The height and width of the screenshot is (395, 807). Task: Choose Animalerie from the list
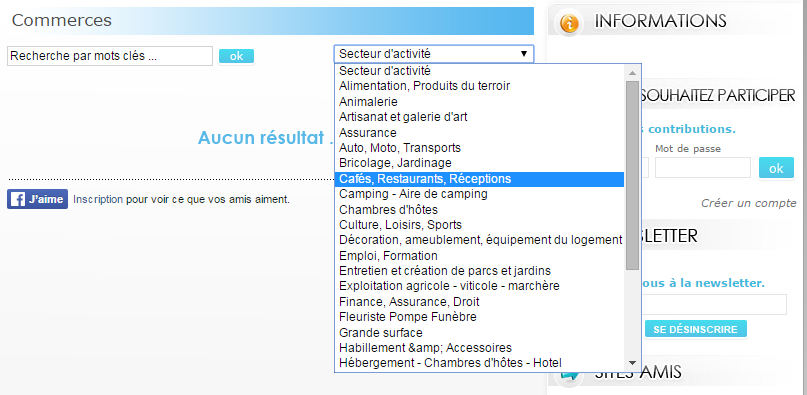click(479, 102)
